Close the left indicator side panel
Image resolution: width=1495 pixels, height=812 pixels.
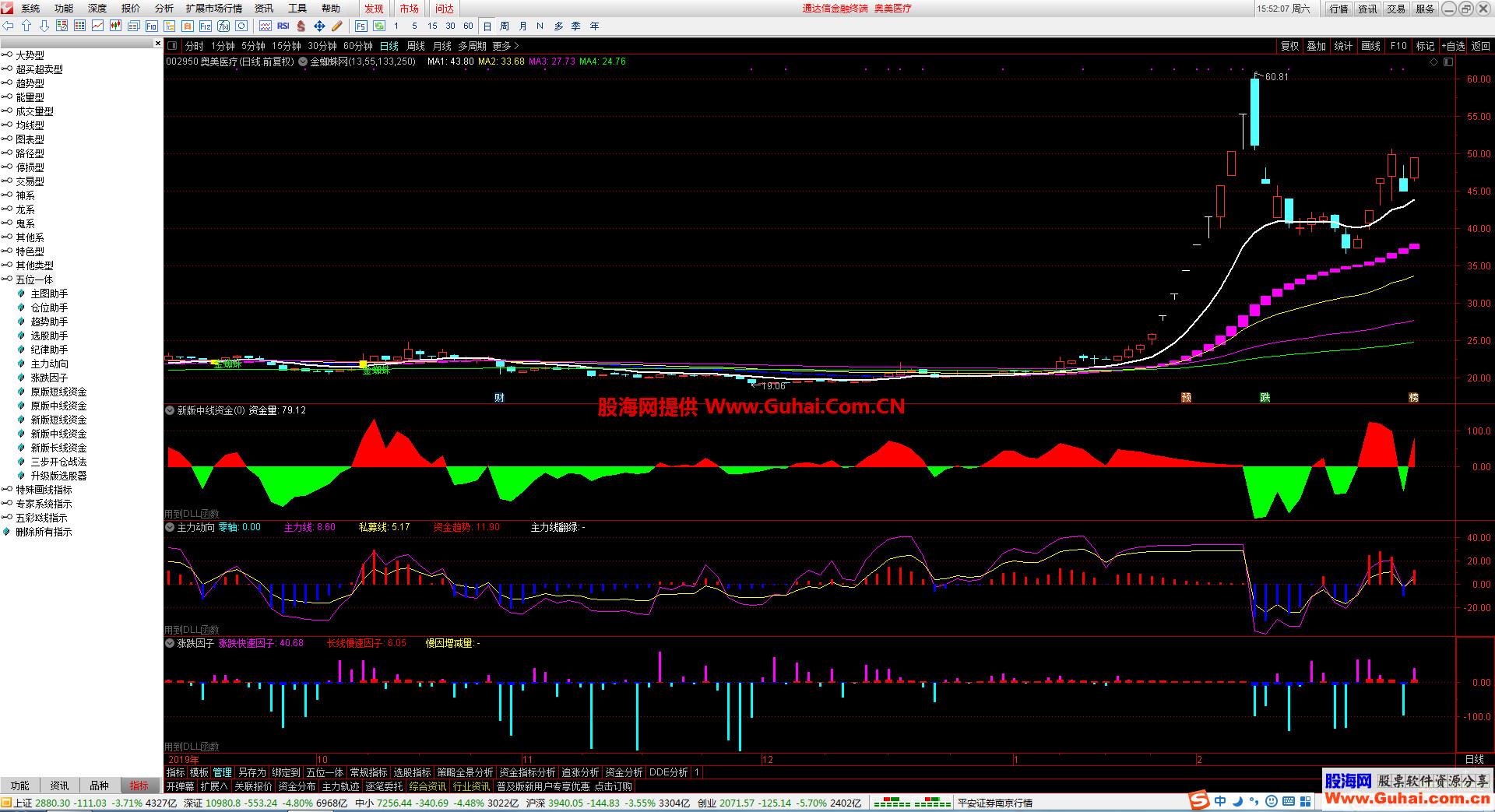(158, 43)
